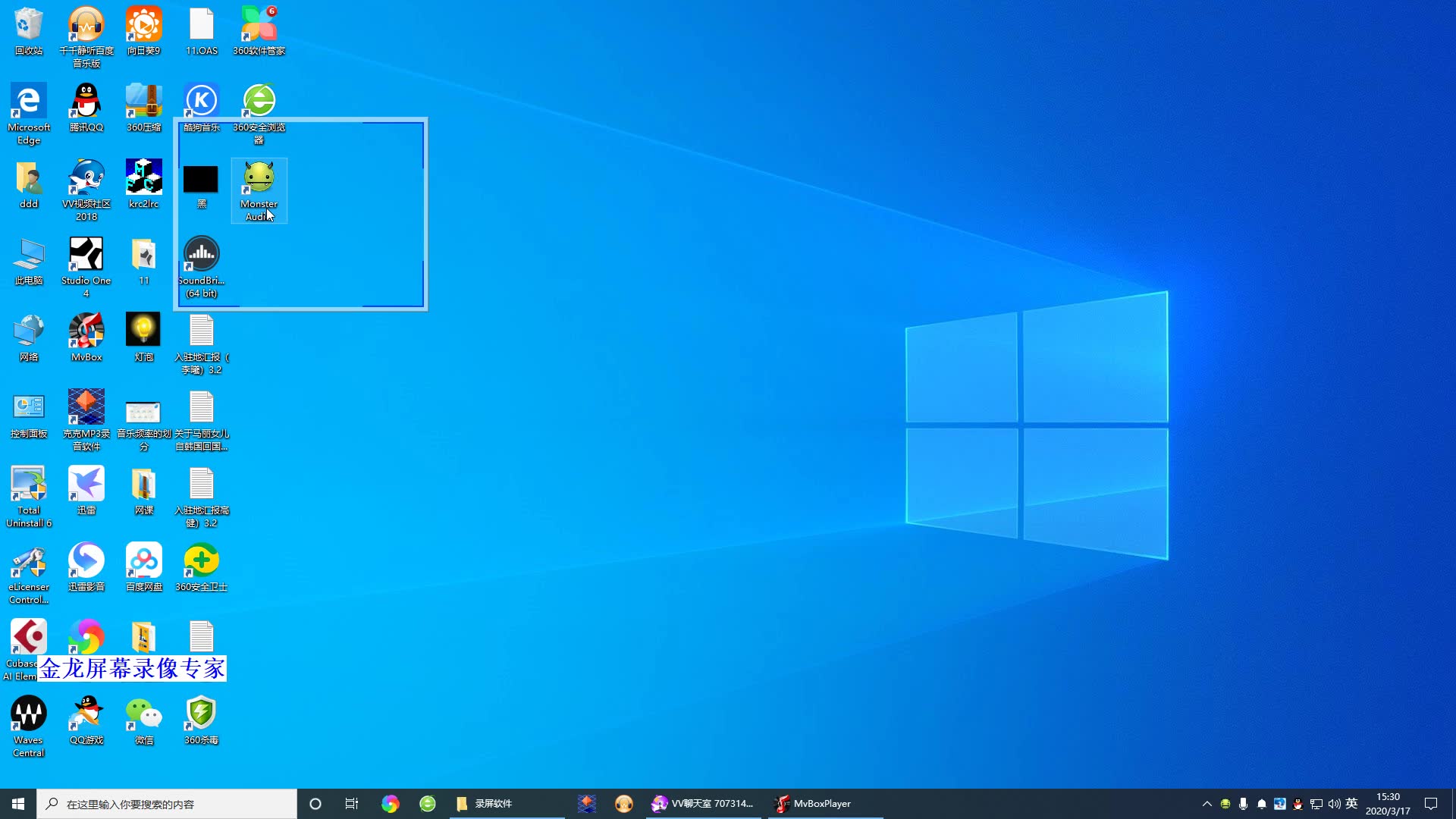1456x819 pixels.
Task: Toggle 英 input language indicator
Action: pyautogui.click(x=1351, y=804)
